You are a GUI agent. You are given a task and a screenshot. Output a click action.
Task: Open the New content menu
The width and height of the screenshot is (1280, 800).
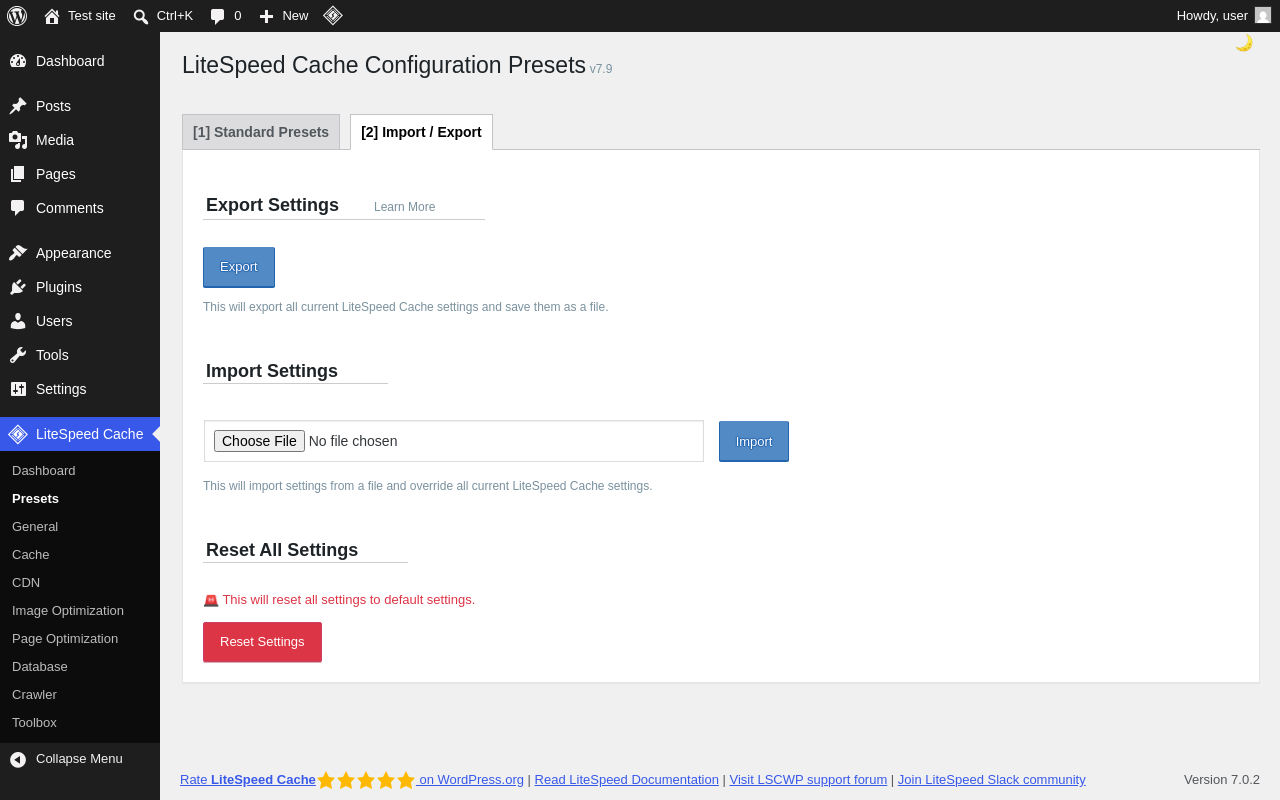tap(284, 16)
